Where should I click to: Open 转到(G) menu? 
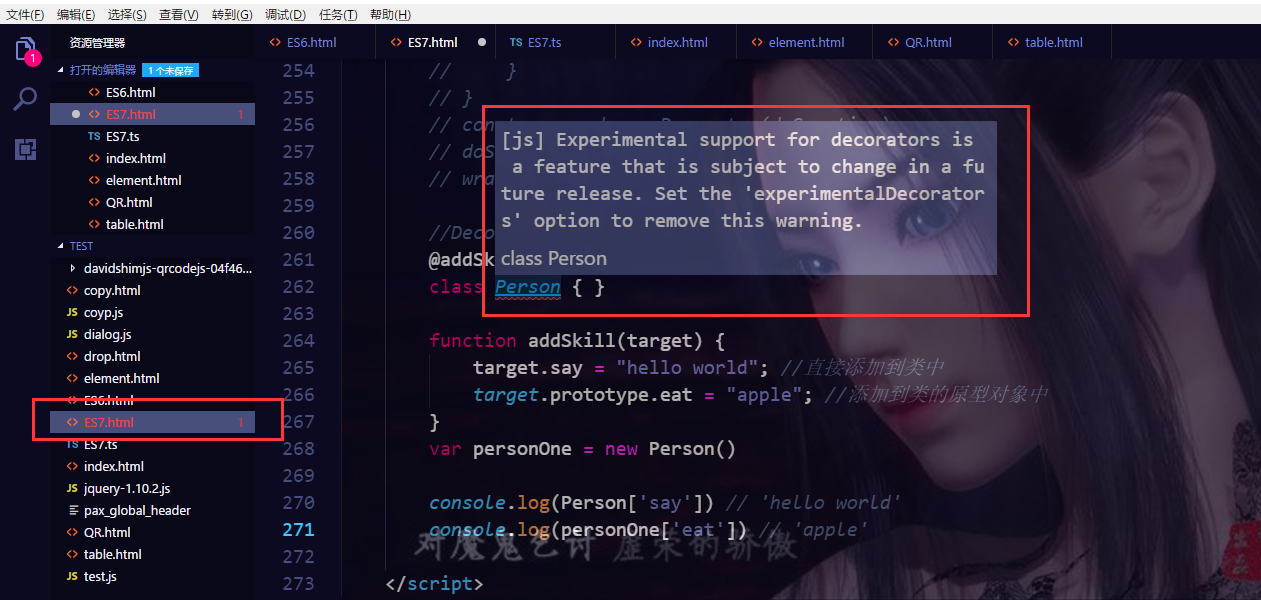click(232, 14)
